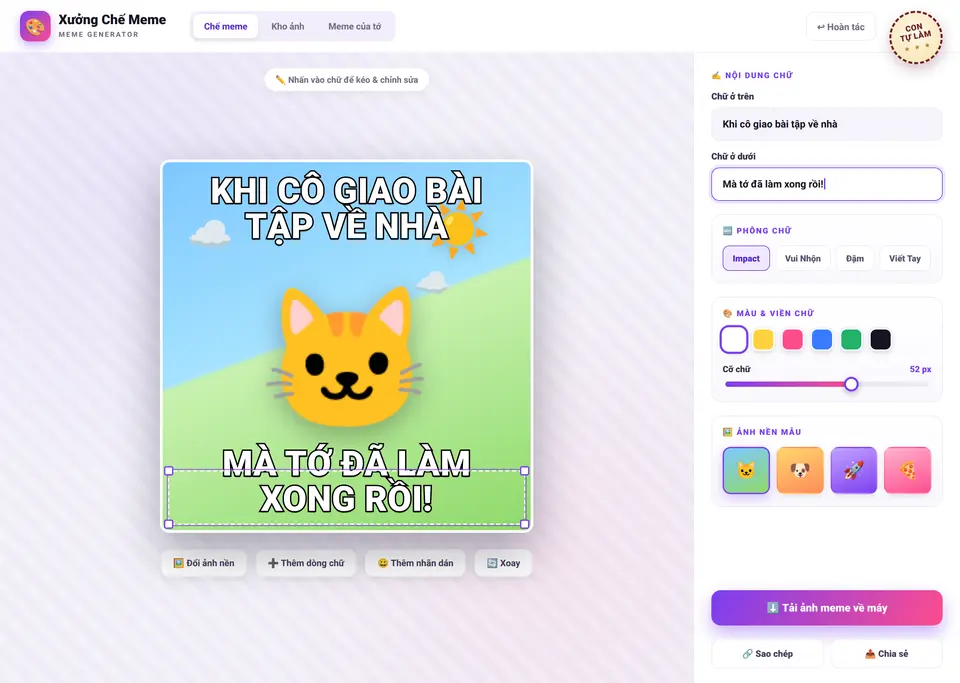The height and width of the screenshot is (683, 960).
Task: Click the 'Nhấn vào chữ để kéo & chỉnh sửa' hint
Action: click(x=347, y=80)
